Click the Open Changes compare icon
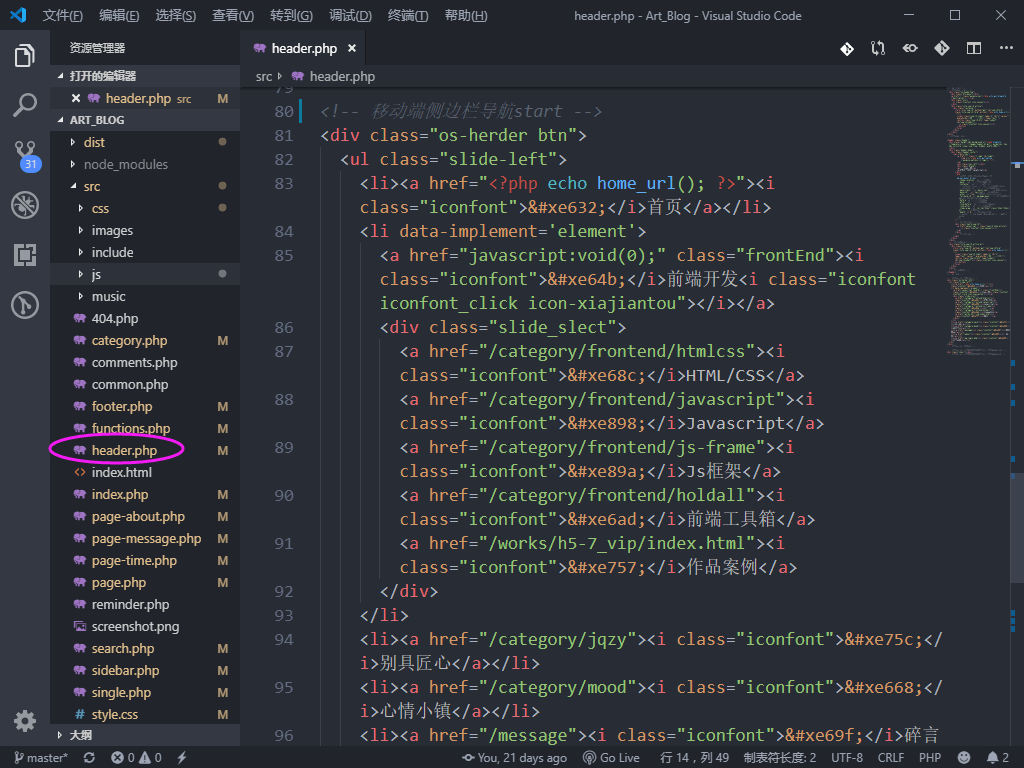 click(877, 48)
